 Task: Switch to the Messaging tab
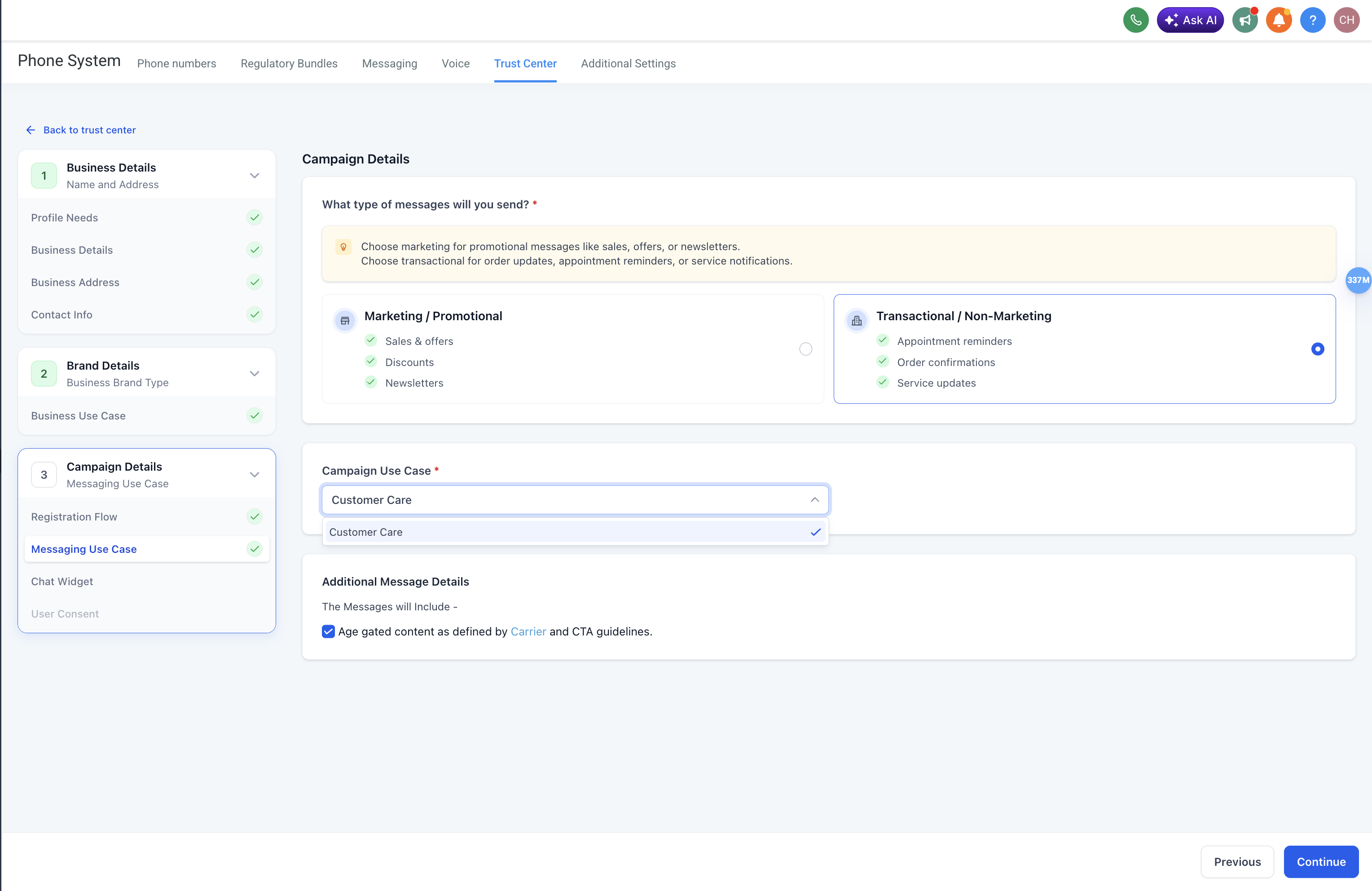[389, 63]
